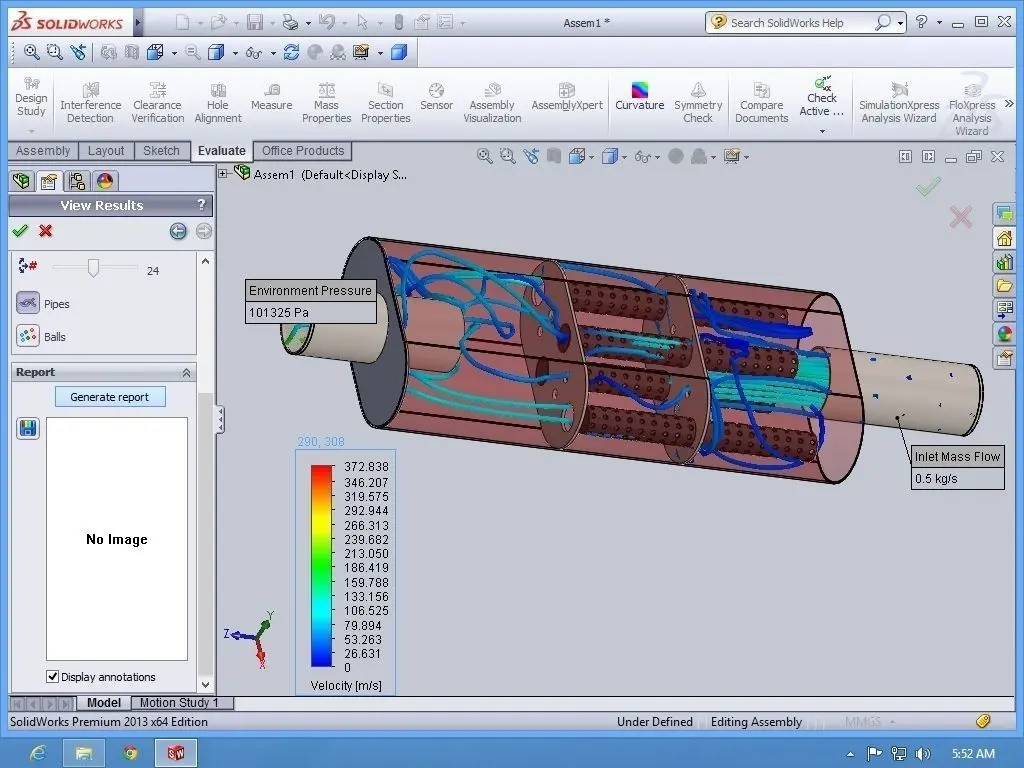The width and height of the screenshot is (1024, 768).
Task: Open Clearance Verification
Action: tap(157, 103)
